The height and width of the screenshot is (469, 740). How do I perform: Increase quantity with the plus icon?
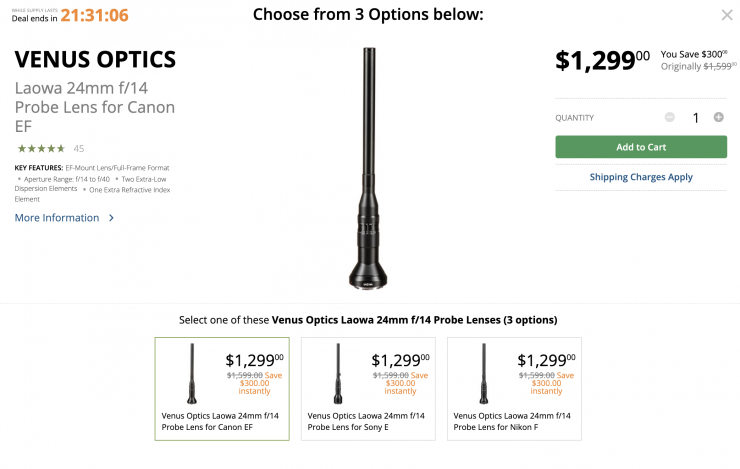pos(718,117)
